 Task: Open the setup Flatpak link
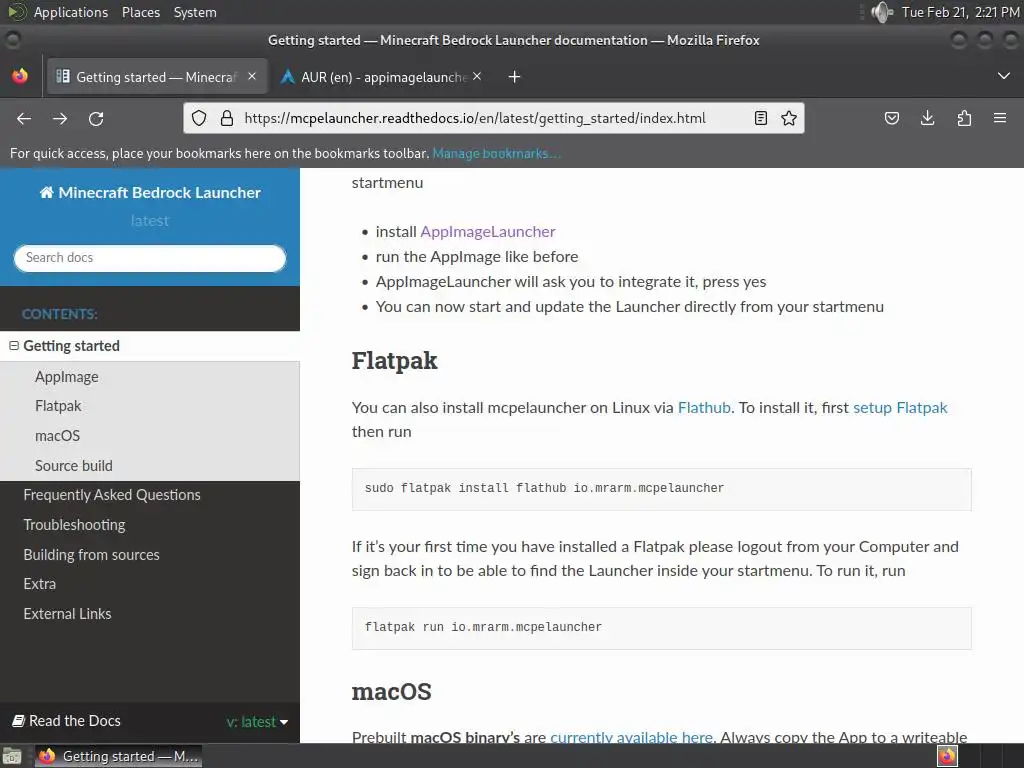(900, 408)
